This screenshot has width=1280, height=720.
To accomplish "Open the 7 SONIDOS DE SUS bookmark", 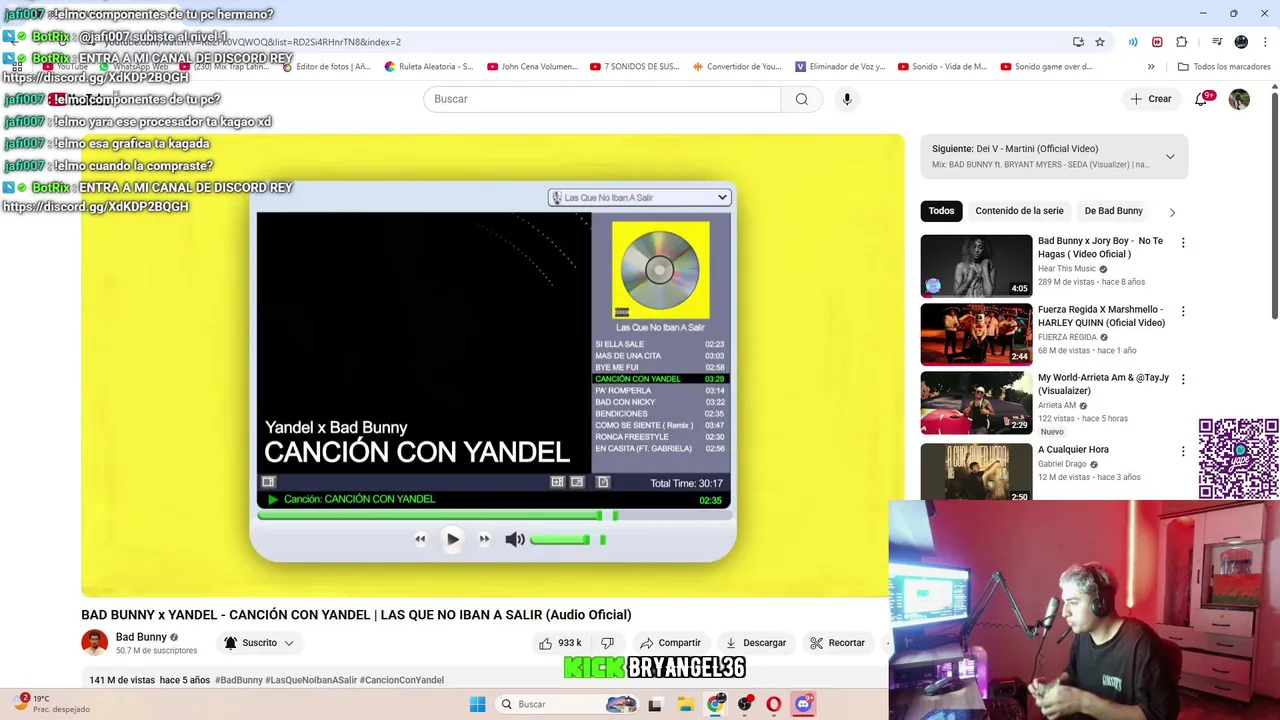I will [635, 67].
